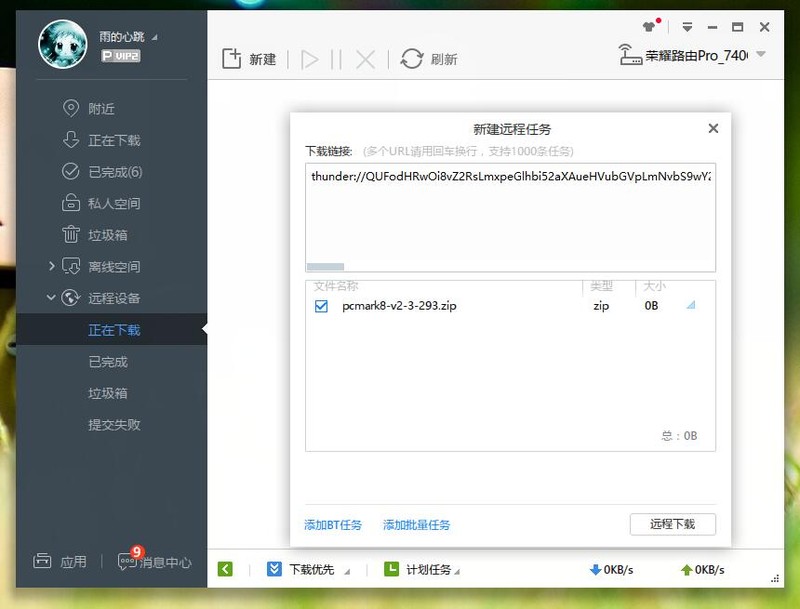
Task: Open the 应用 apps icon
Action: pos(41,563)
